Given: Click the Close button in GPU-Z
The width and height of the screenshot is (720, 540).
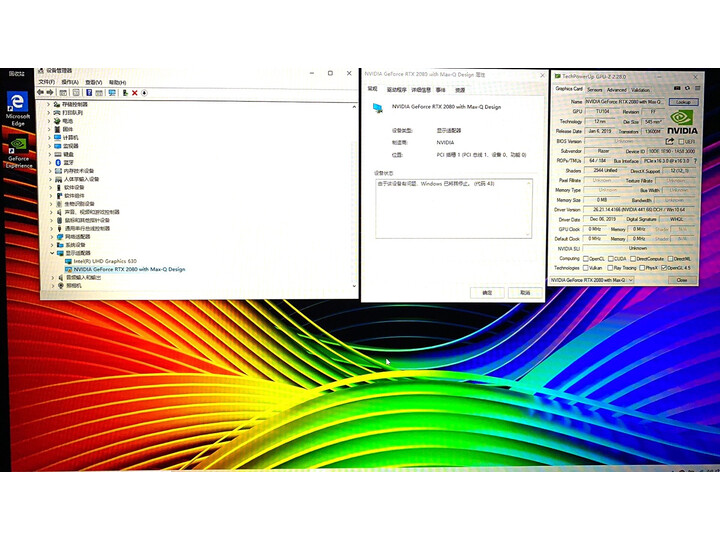Looking at the screenshot, I should pos(682,280).
